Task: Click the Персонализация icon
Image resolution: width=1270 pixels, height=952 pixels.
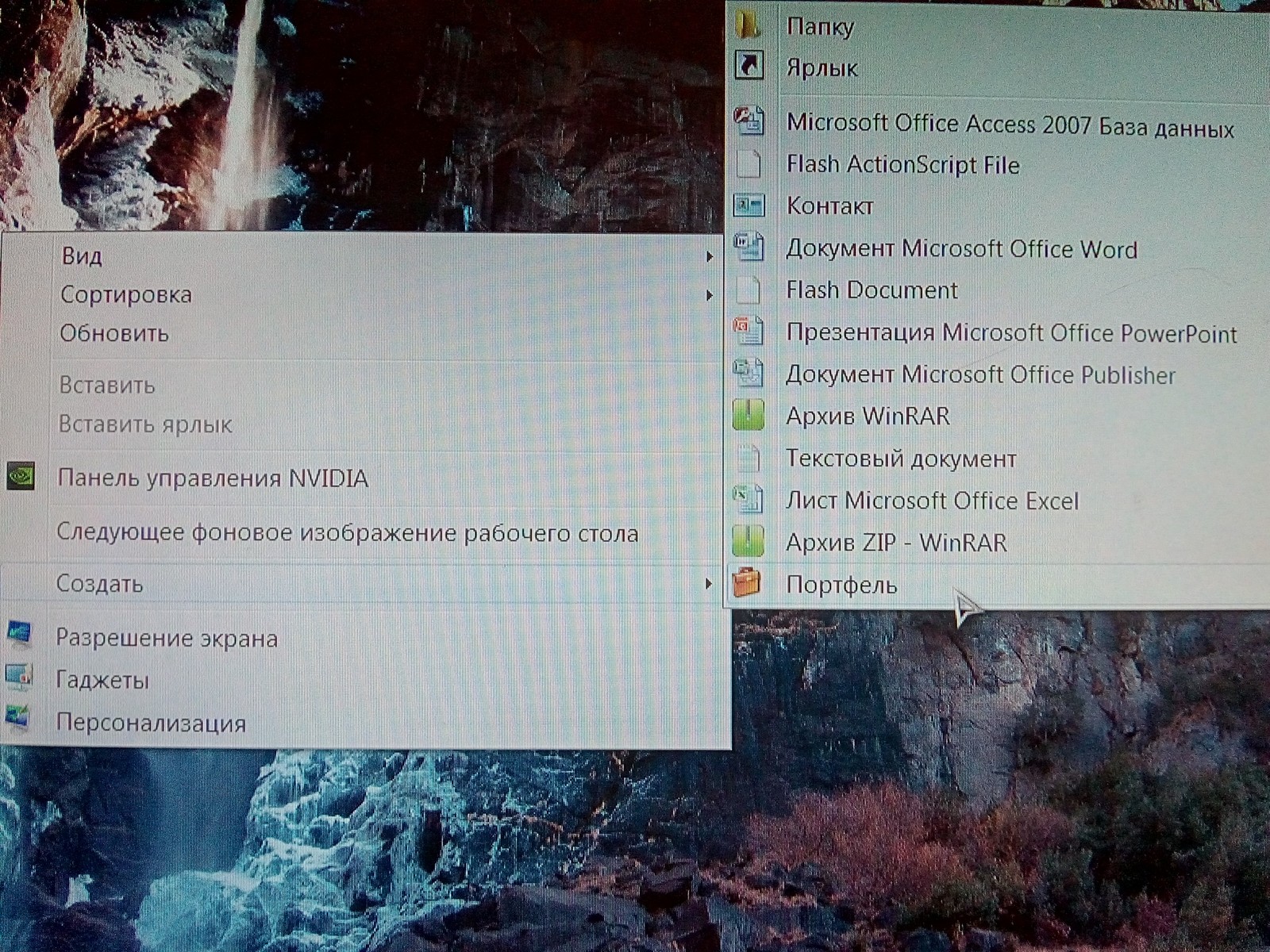Action: tap(17, 717)
